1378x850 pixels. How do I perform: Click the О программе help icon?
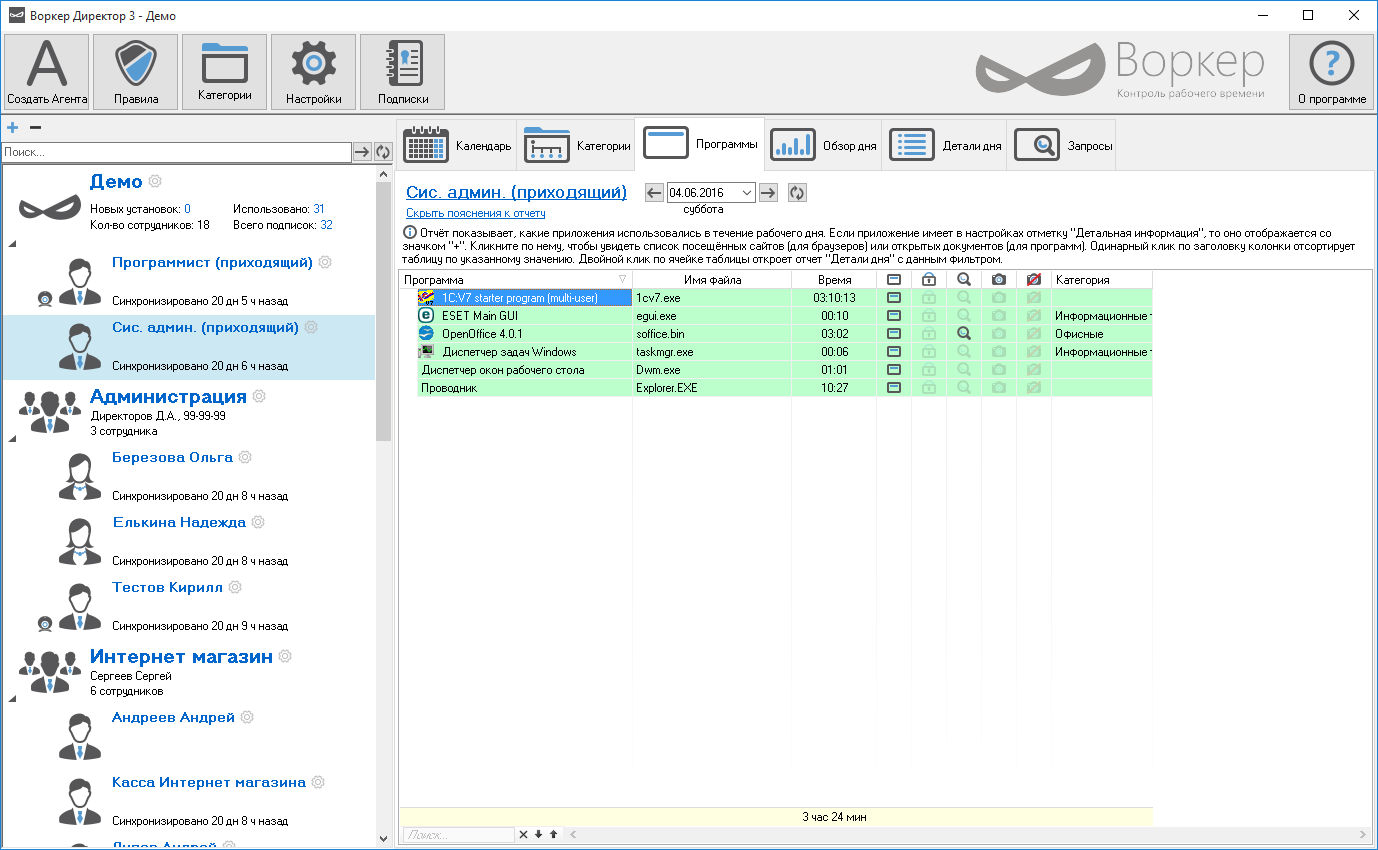(1331, 72)
